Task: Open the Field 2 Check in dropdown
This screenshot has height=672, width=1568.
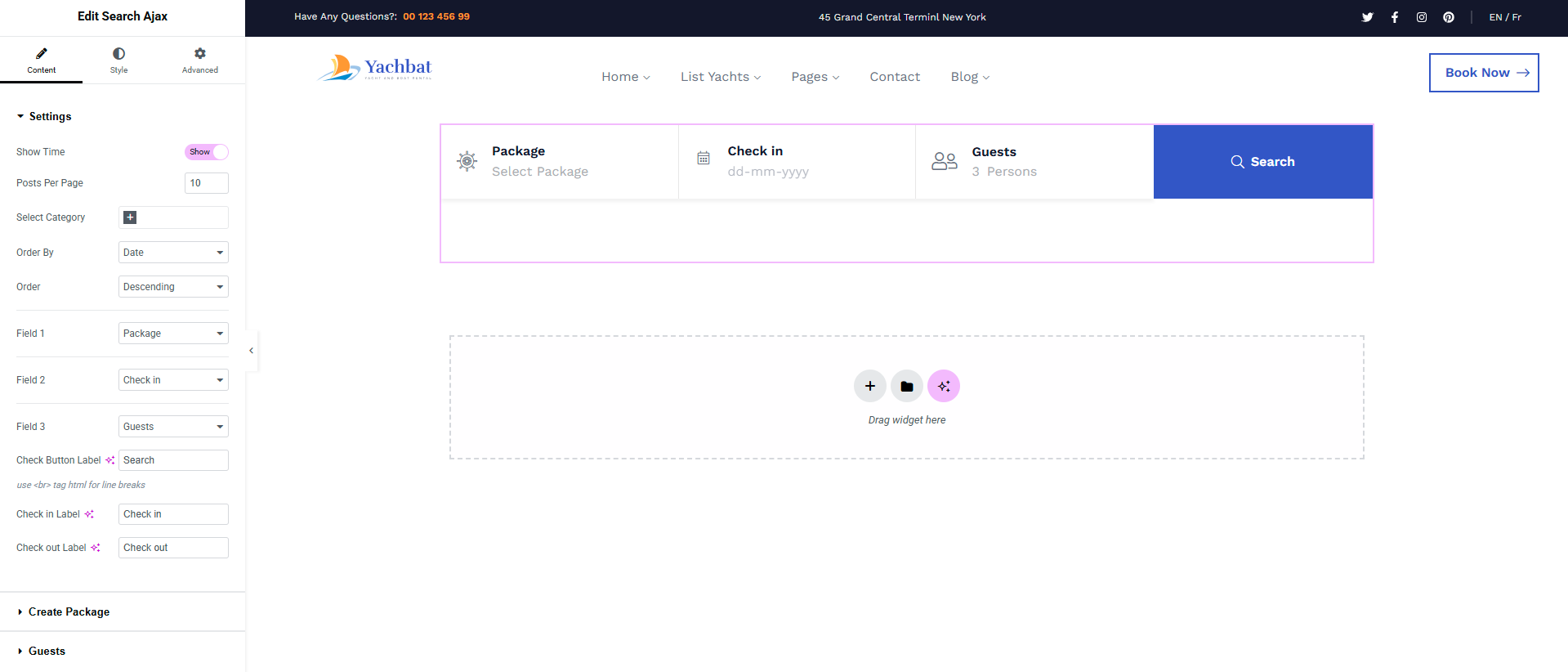Action: pos(173,380)
